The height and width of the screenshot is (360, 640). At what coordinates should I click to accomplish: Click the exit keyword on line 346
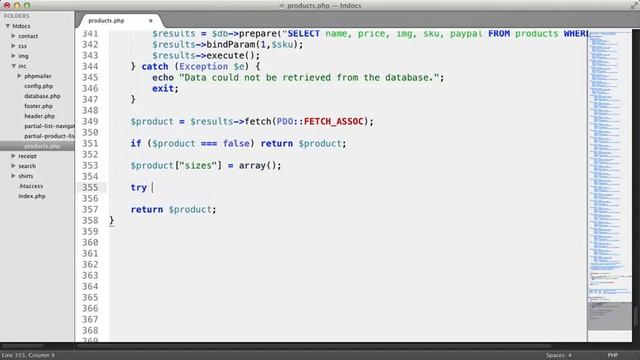pyautogui.click(x=163, y=88)
